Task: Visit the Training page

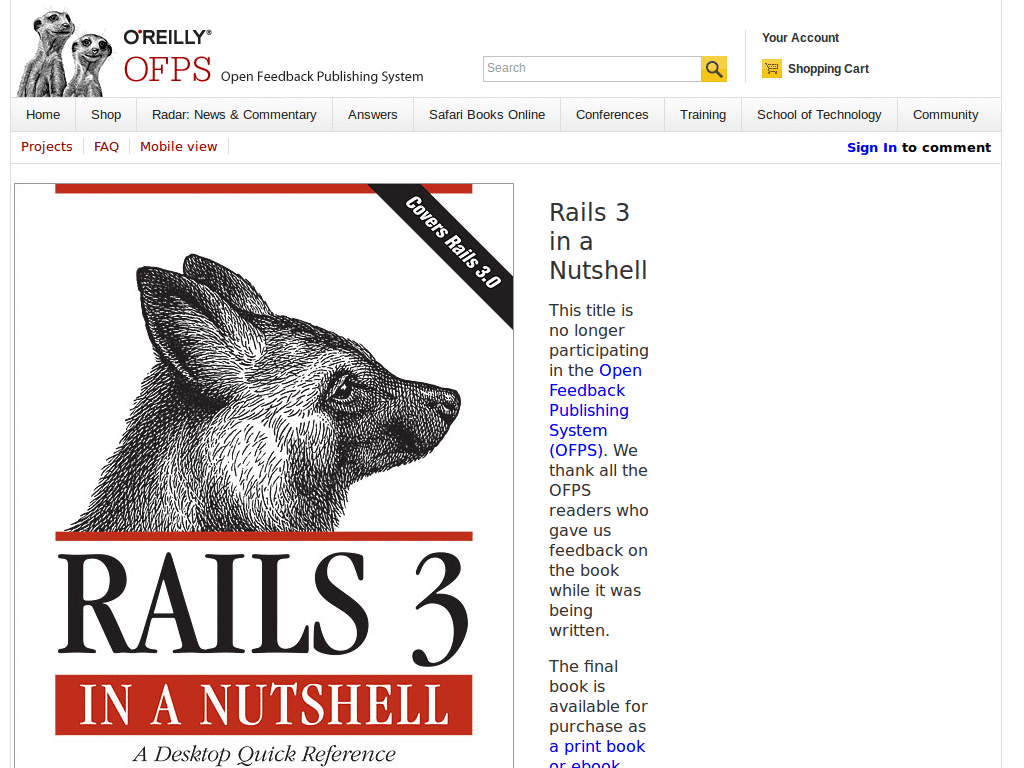Action: (702, 114)
